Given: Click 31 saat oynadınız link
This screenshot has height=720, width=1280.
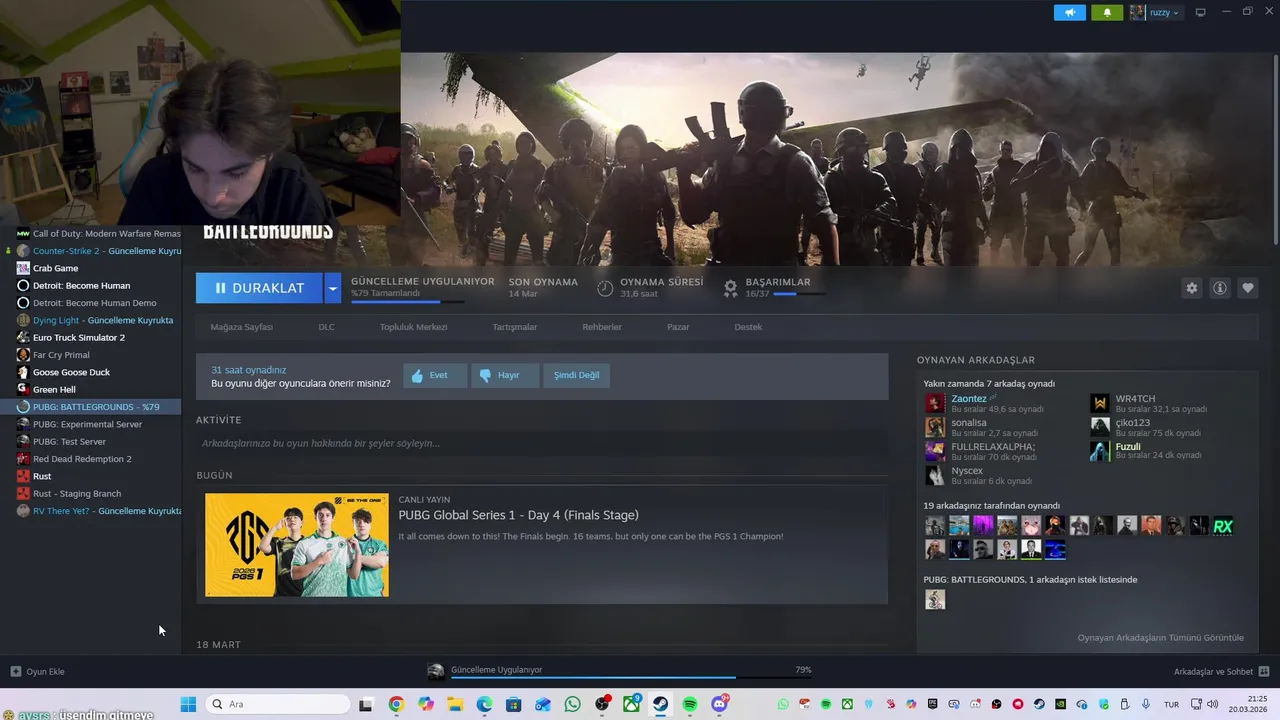Looking at the screenshot, I should pyautogui.click(x=248, y=370).
